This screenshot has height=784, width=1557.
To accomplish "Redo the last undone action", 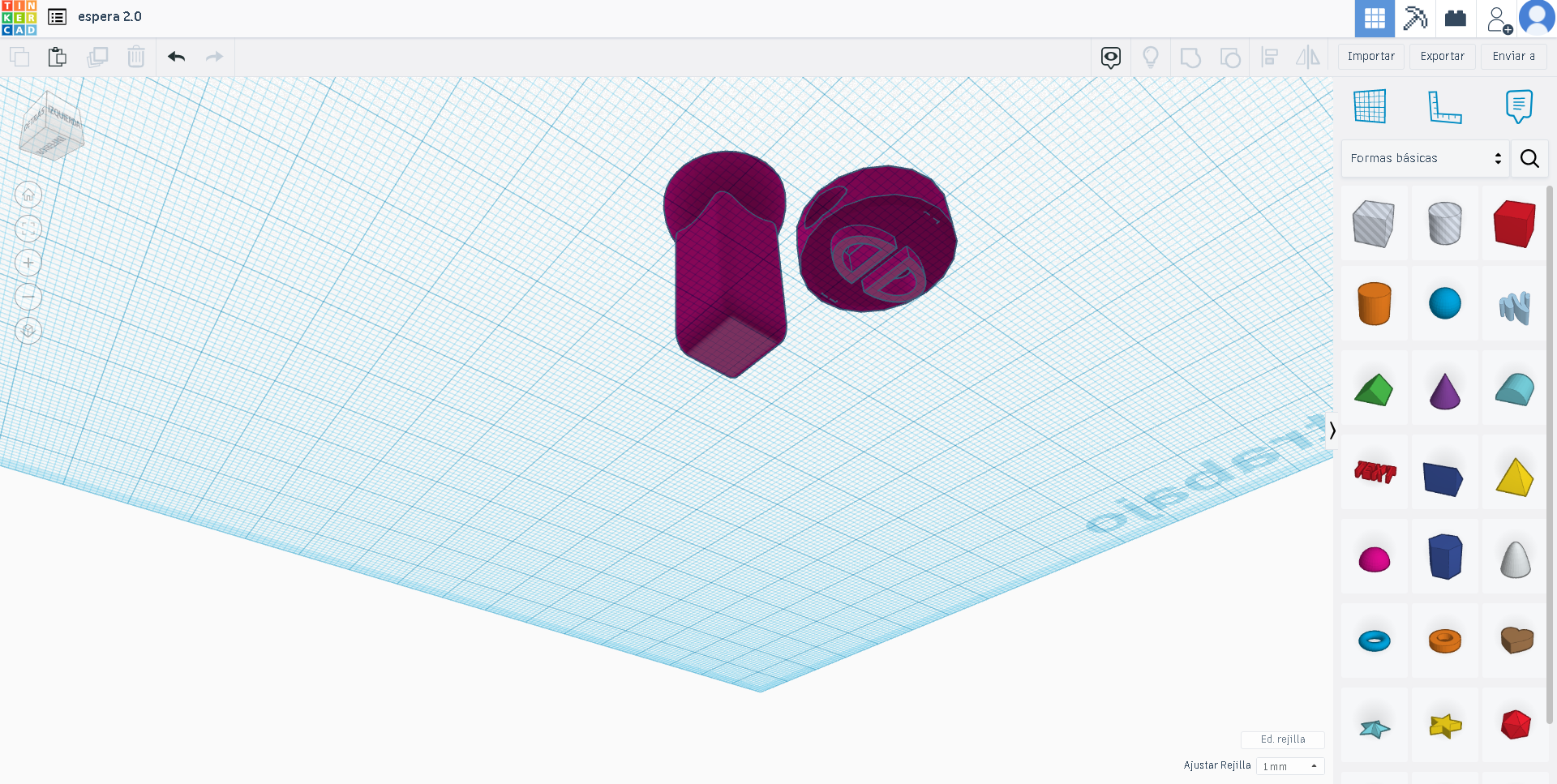I will click(214, 57).
